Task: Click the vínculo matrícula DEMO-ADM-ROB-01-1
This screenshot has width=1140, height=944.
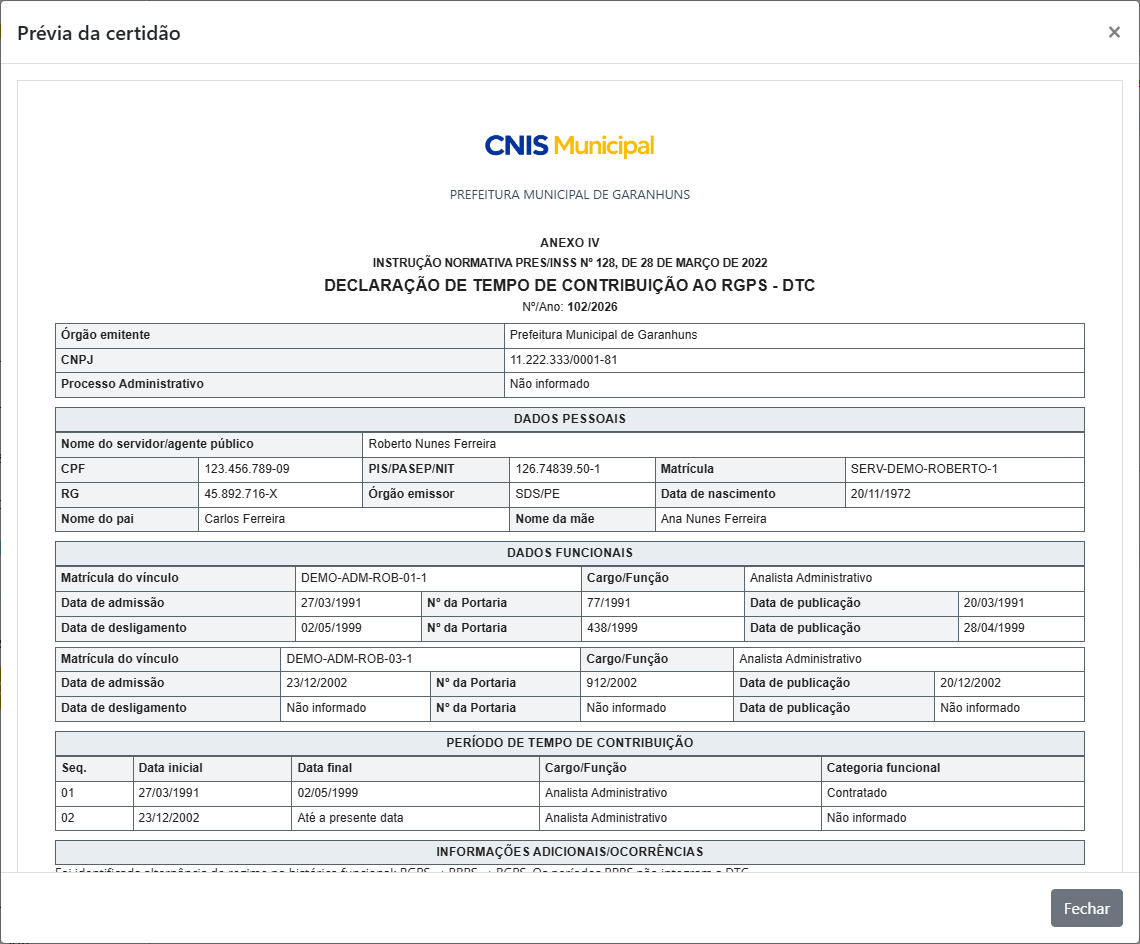Action: coord(364,578)
